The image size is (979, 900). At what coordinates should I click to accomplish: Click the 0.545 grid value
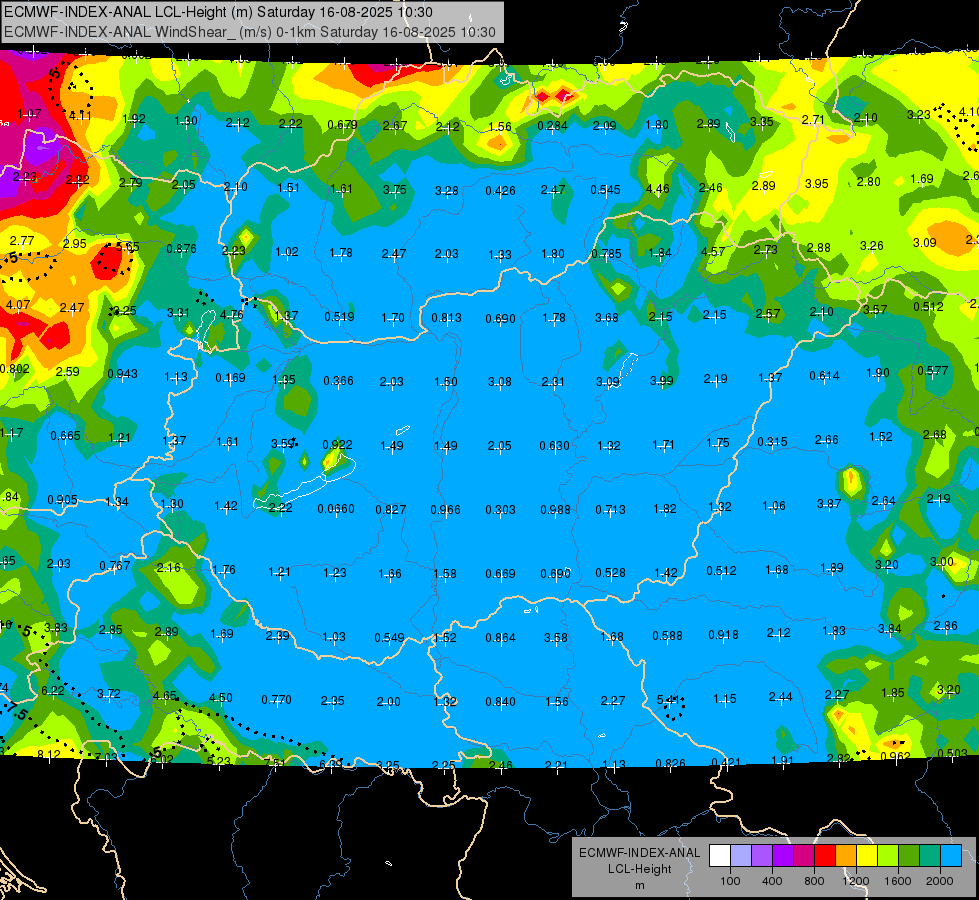606,189
